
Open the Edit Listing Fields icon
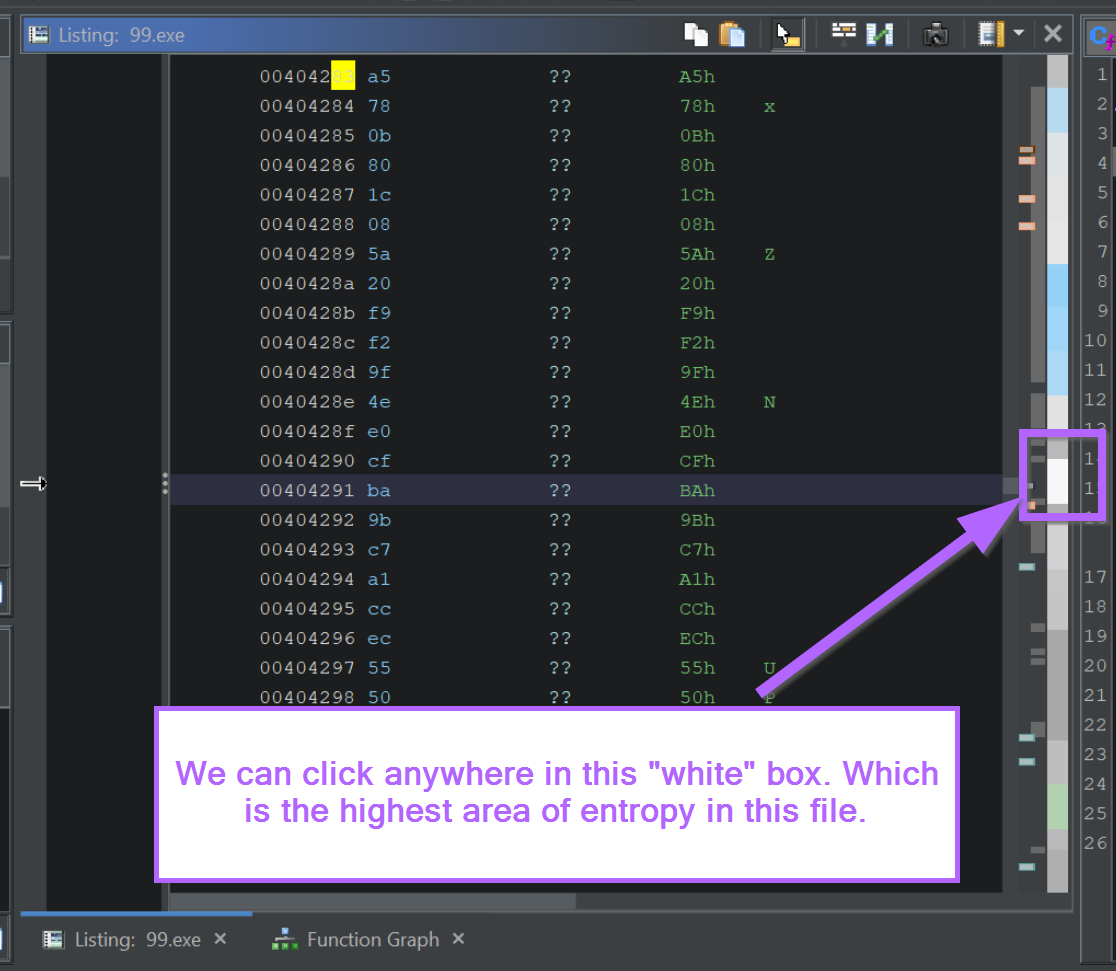pos(844,34)
